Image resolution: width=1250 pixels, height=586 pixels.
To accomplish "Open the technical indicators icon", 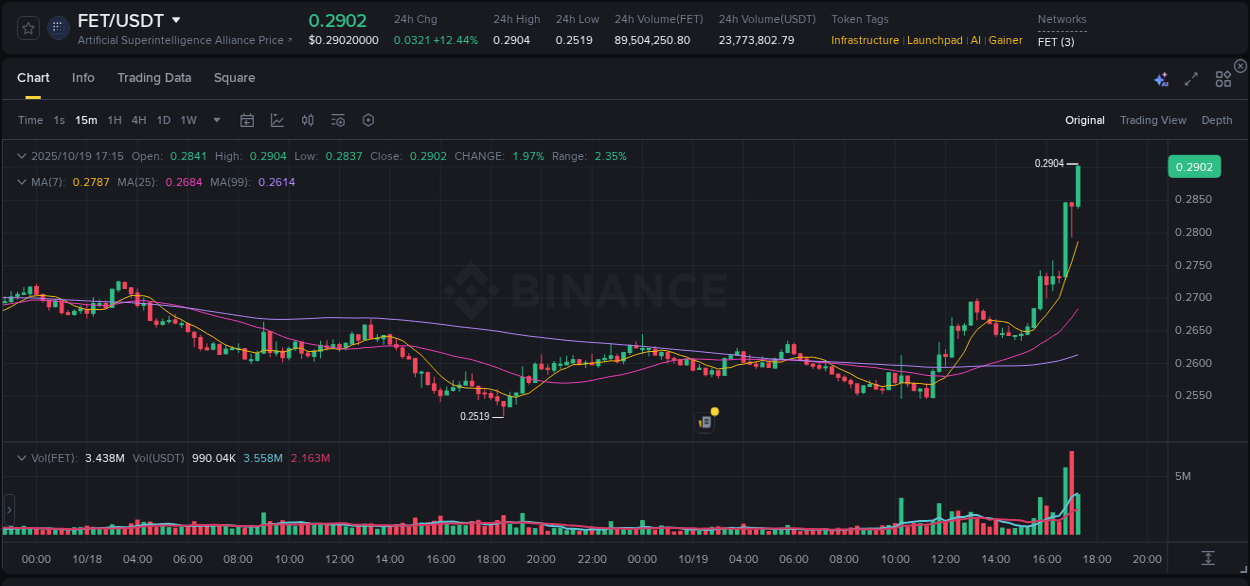I will 338,120.
